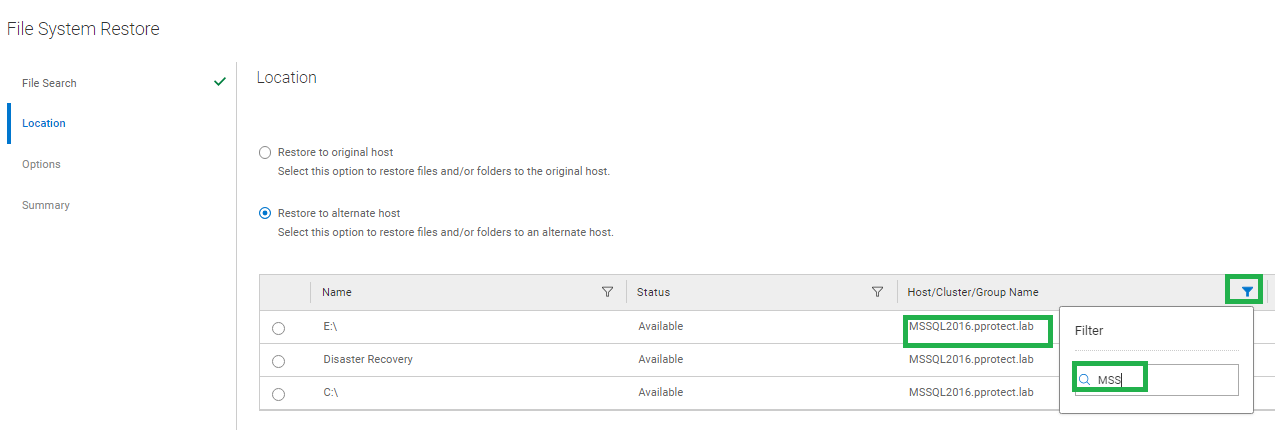Viewport: 1275px width, 430px height.
Task: Open the Name column filter icon
Action: point(607,292)
